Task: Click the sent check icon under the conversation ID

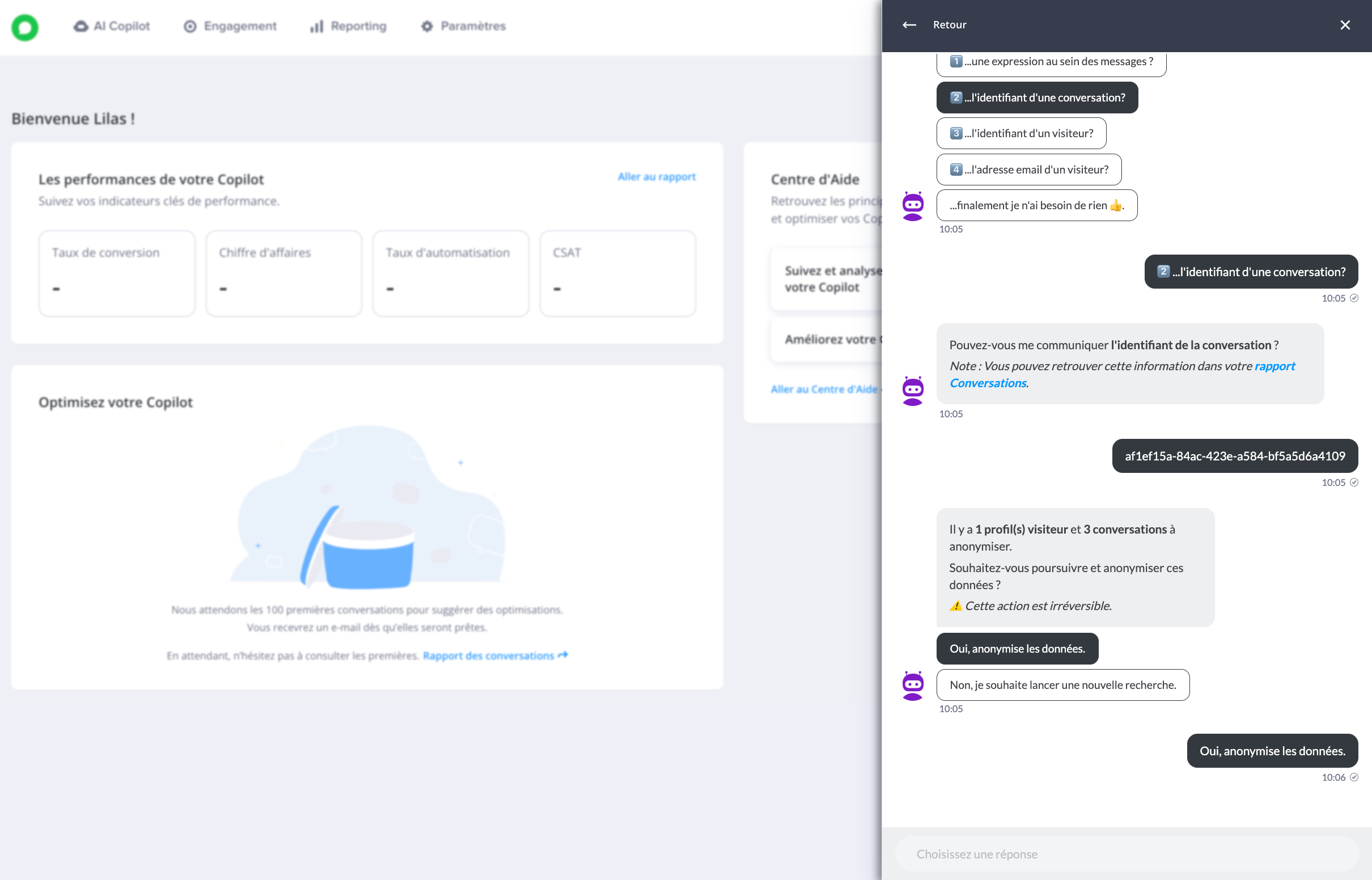Action: [1354, 483]
